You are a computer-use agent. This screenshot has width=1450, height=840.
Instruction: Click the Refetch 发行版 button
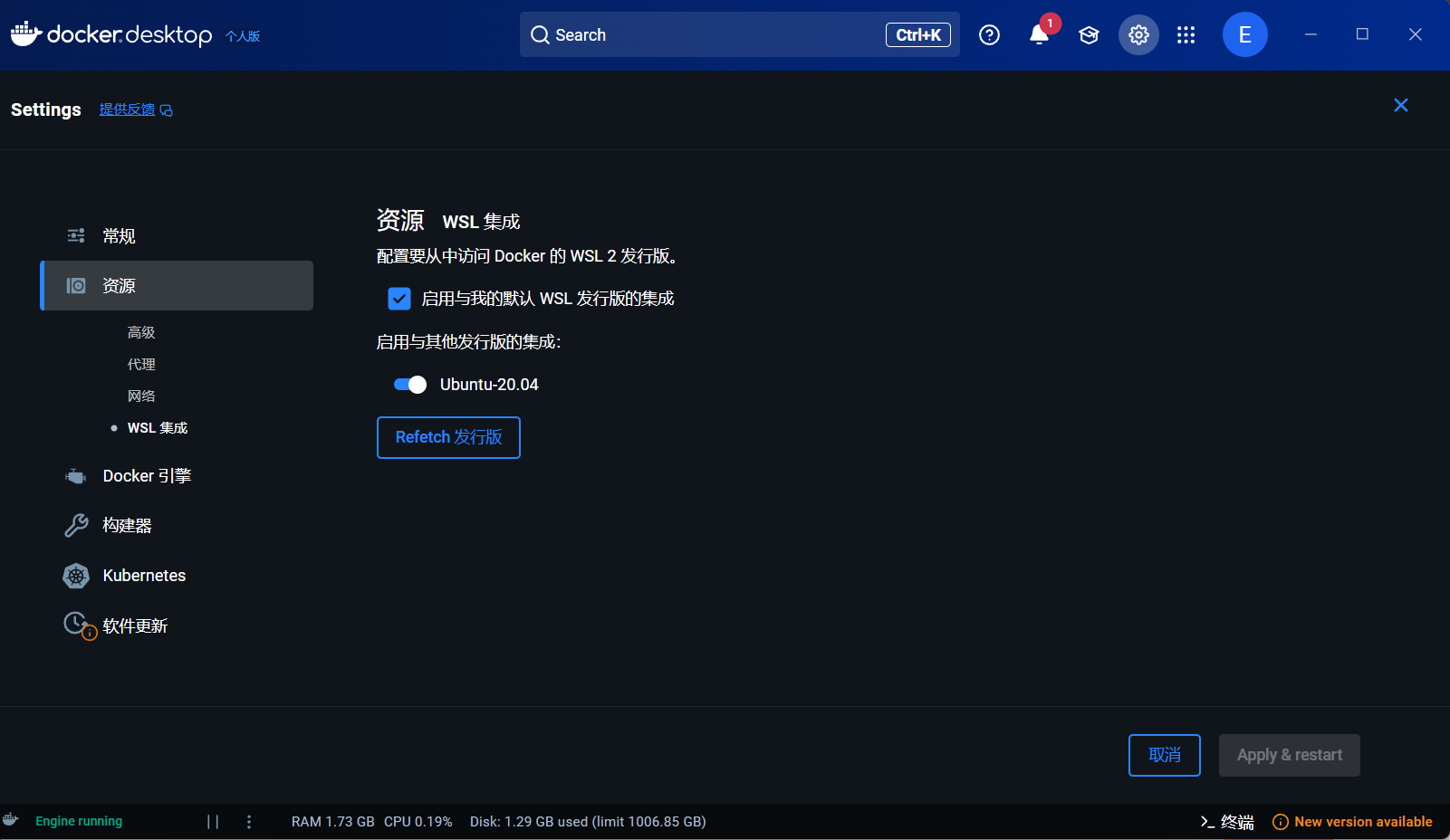[448, 437]
